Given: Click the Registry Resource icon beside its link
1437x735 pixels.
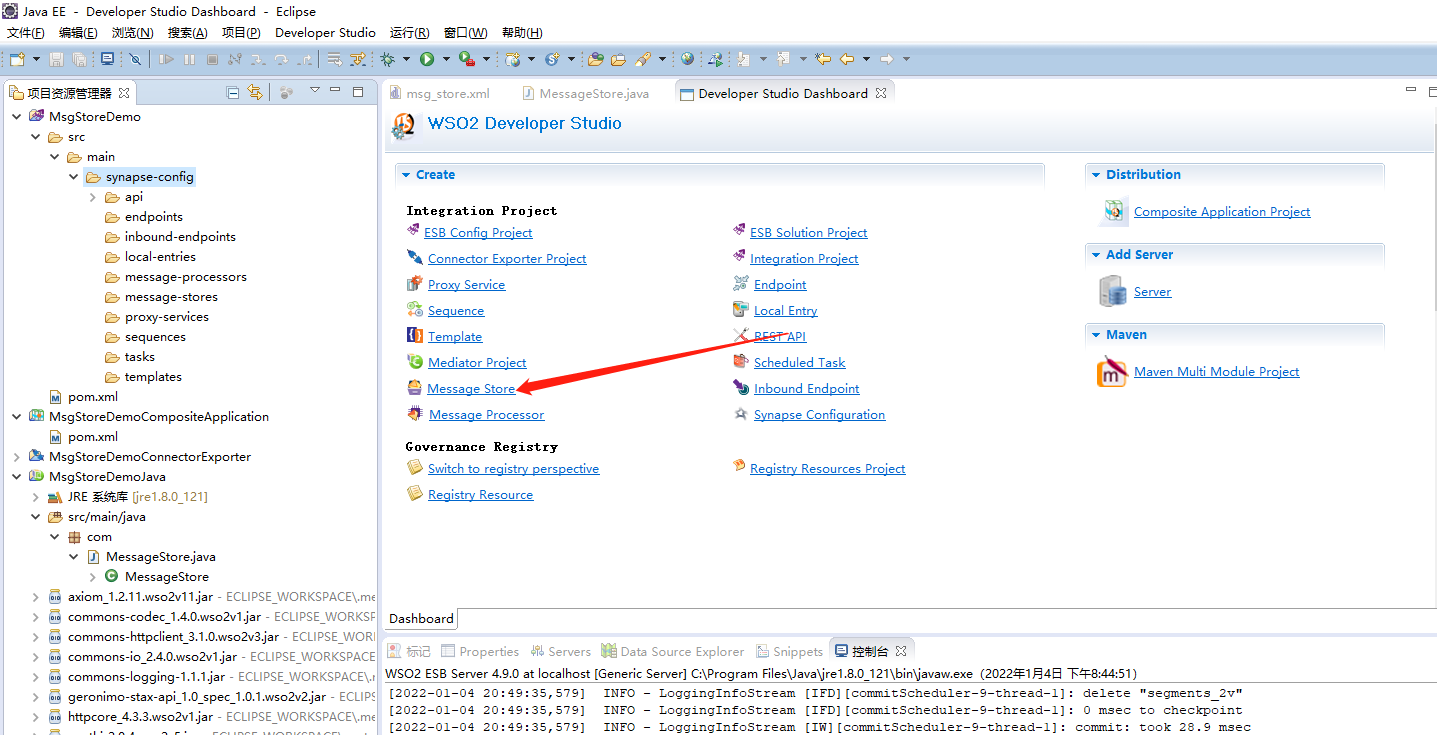Looking at the screenshot, I should pos(415,494).
